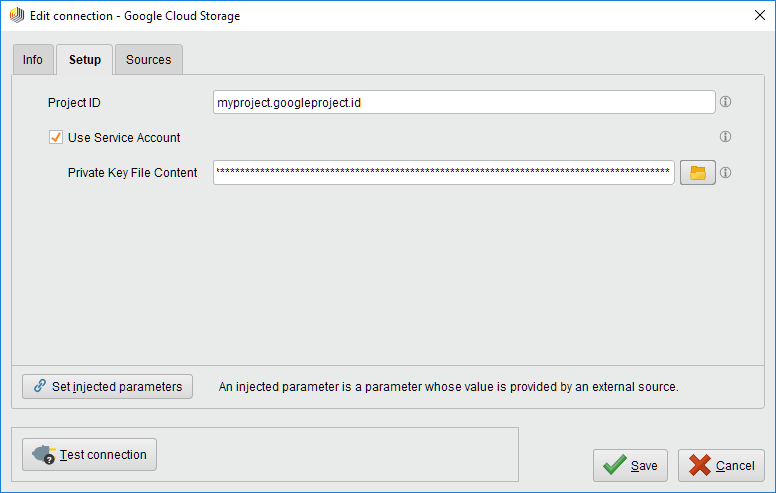The image size is (776, 493).
Task: Click the info icon next to Private Key field
Action: [x=726, y=173]
